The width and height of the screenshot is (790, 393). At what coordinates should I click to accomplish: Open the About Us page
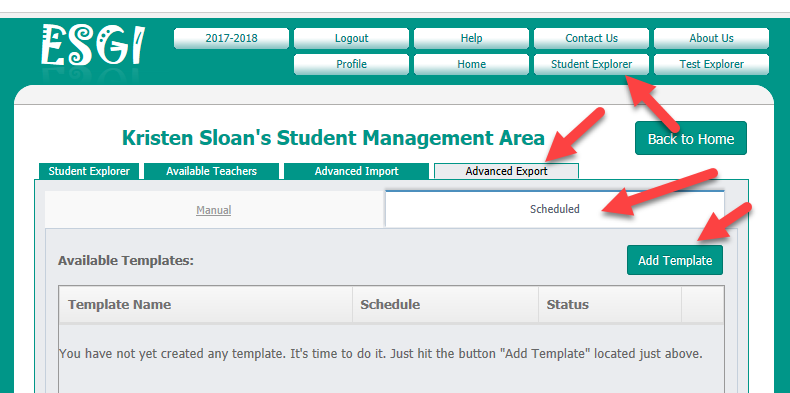coord(711,38)
